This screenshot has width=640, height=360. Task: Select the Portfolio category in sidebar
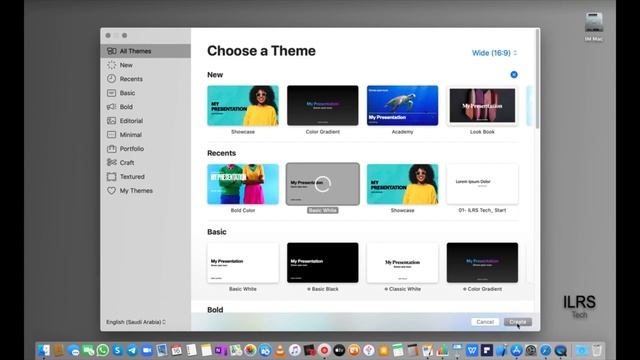[145, 149]
